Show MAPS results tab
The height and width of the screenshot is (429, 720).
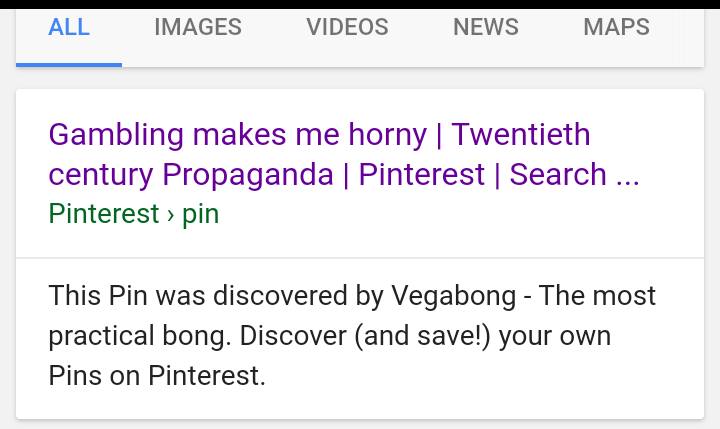coord(616,28)
